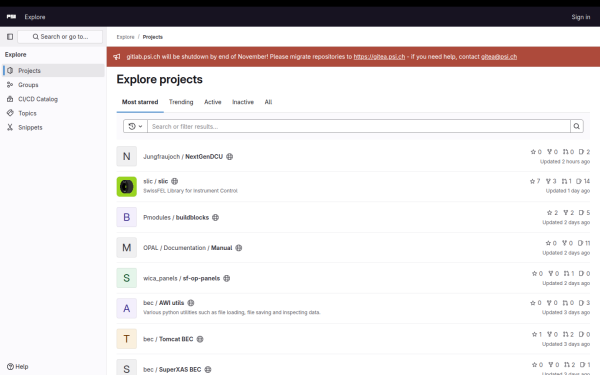
Task: Open the bec / SuperXAS BEC project
Action: 172,369
